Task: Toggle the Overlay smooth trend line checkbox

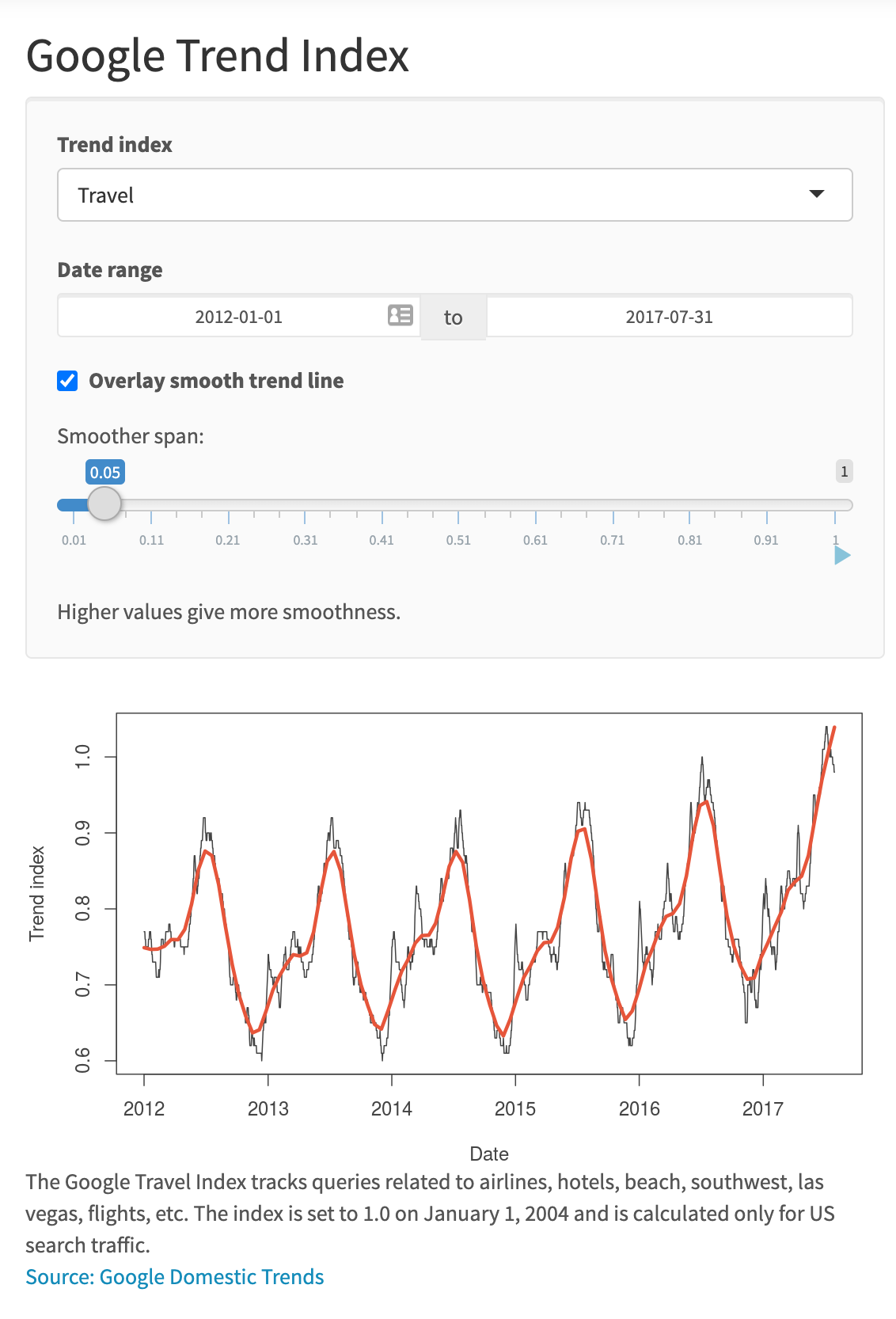Action: [68, 381]
